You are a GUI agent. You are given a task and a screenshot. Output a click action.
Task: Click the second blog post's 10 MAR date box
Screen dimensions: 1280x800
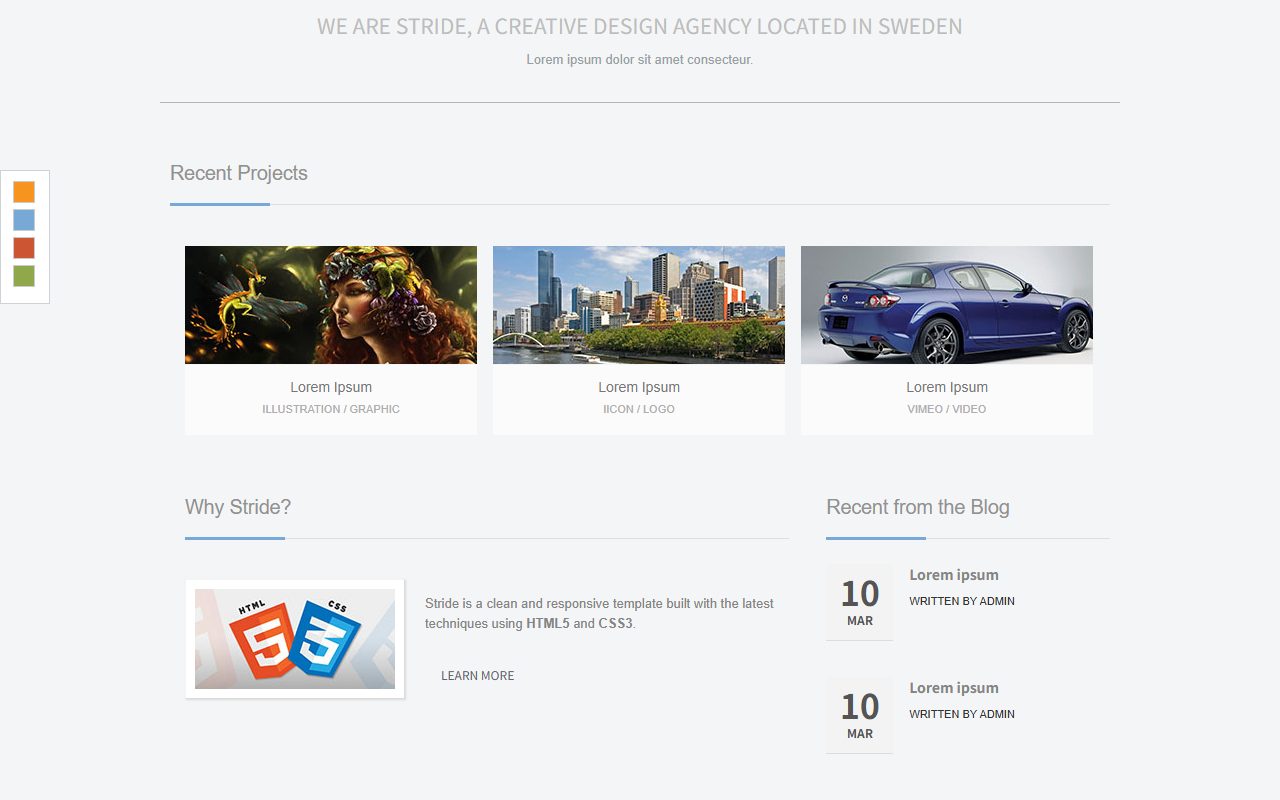(860, 715)
